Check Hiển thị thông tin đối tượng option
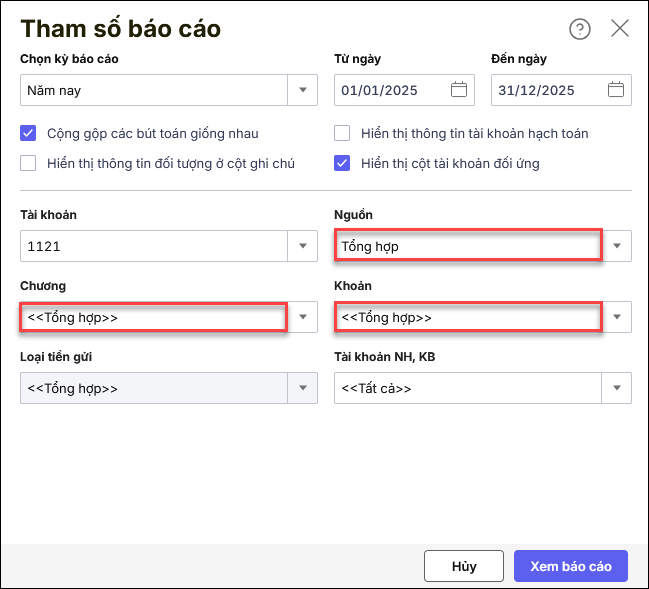 click(28, 163)
